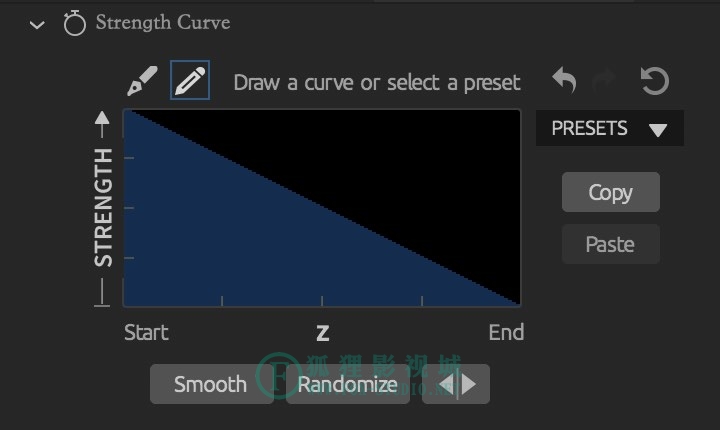Click the Strength Curve stopwatch icon
This screenshot has height=430, width=720.
point(74,23)
